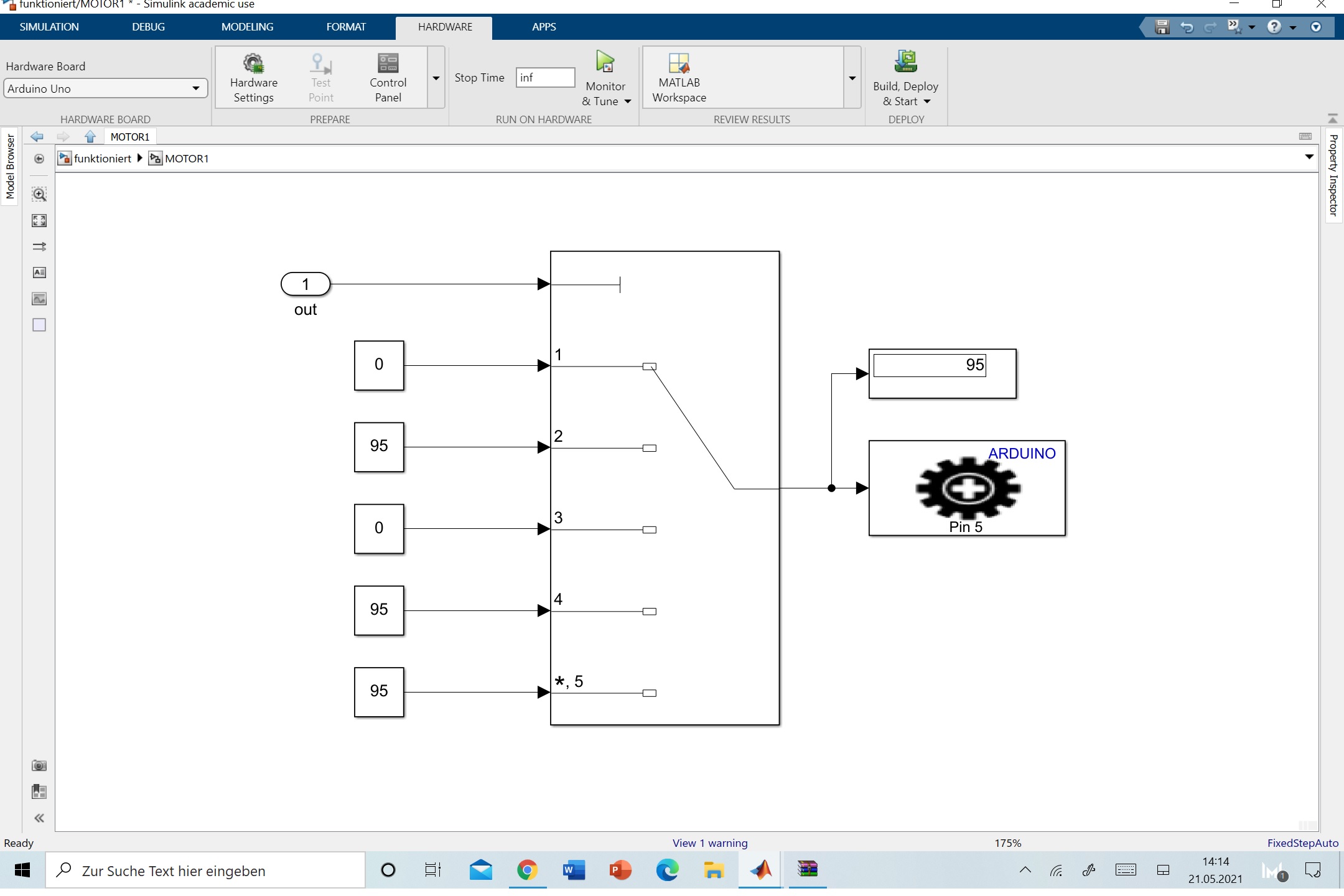Click Monitor & Tune run icon
Image resolution: width=1344 pixels, height=896 pixels.
(x=605, y=62)
